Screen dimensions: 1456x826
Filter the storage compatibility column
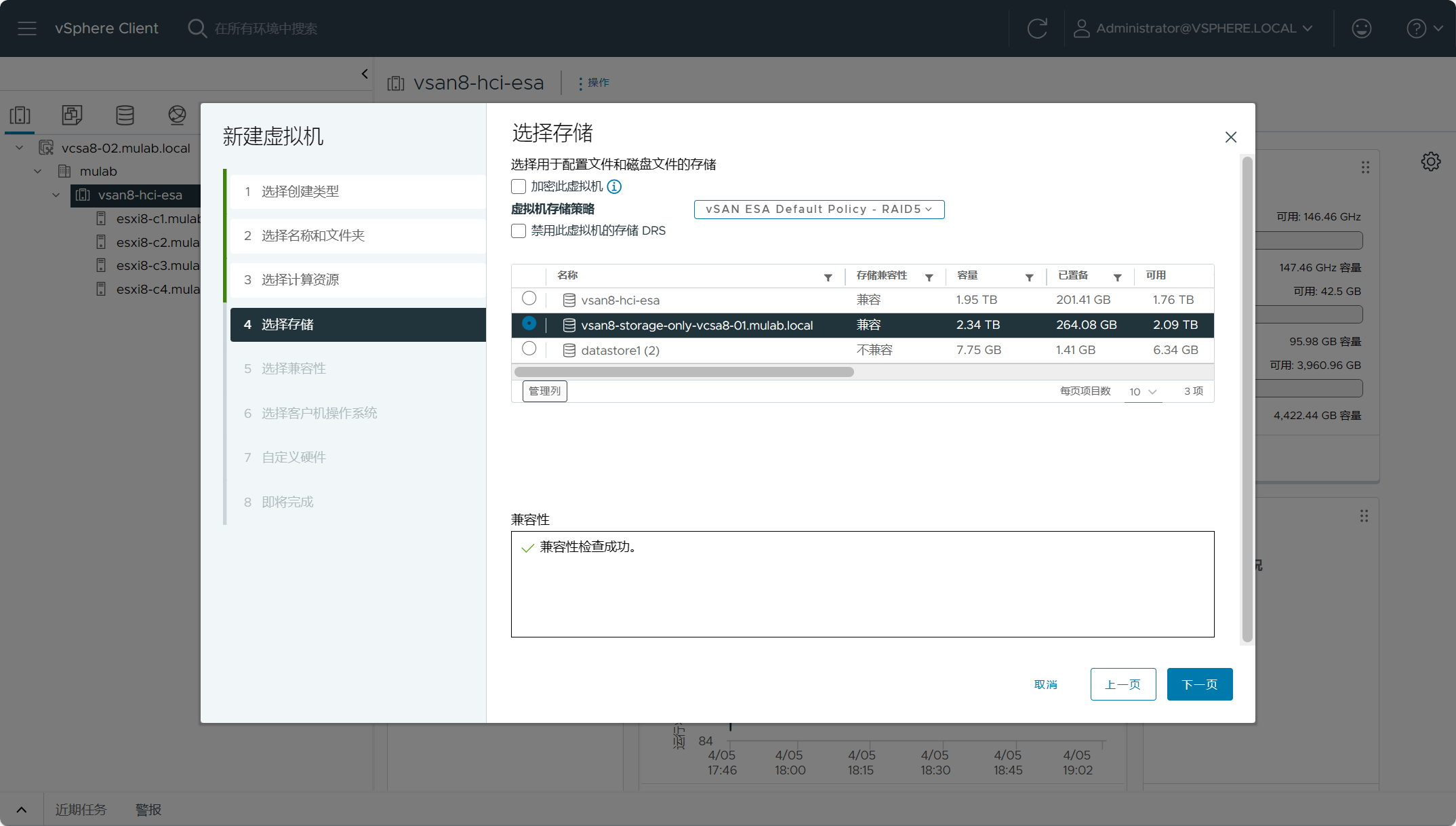point(929,277)
